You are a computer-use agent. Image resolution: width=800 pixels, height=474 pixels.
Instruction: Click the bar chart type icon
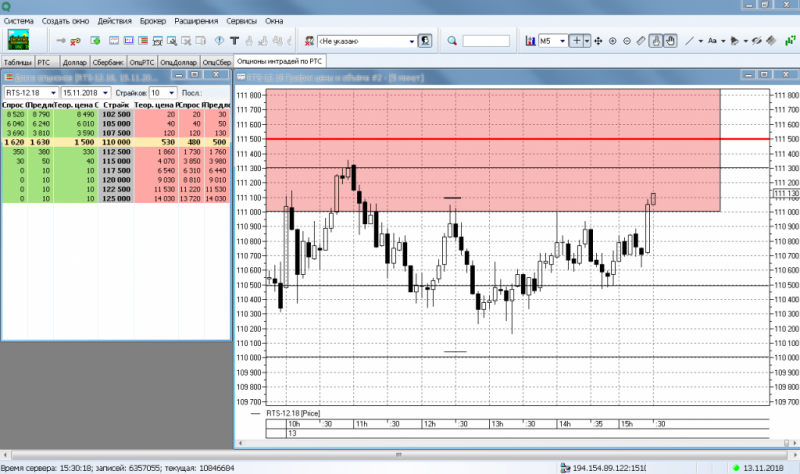530,41
